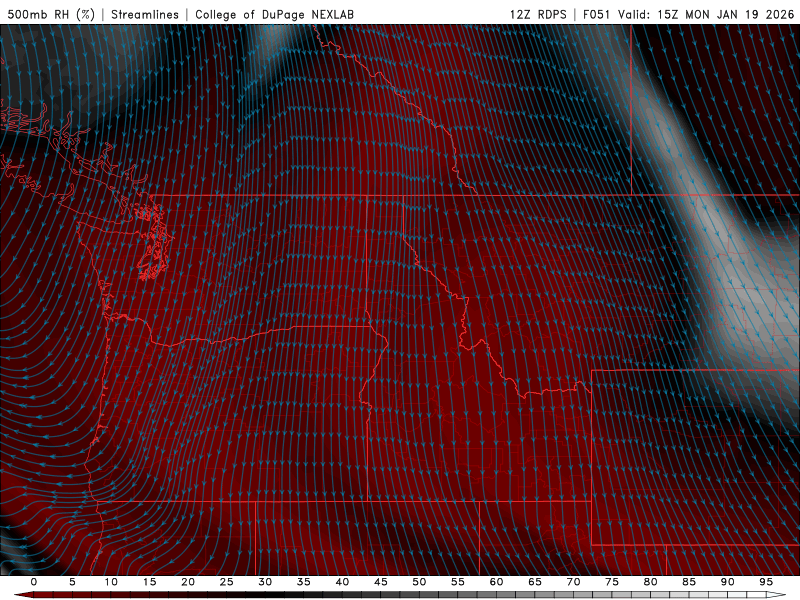This screenshot has width=800, height=600.
Task: Click the colorbar label "50"
Action: [419, 582]
